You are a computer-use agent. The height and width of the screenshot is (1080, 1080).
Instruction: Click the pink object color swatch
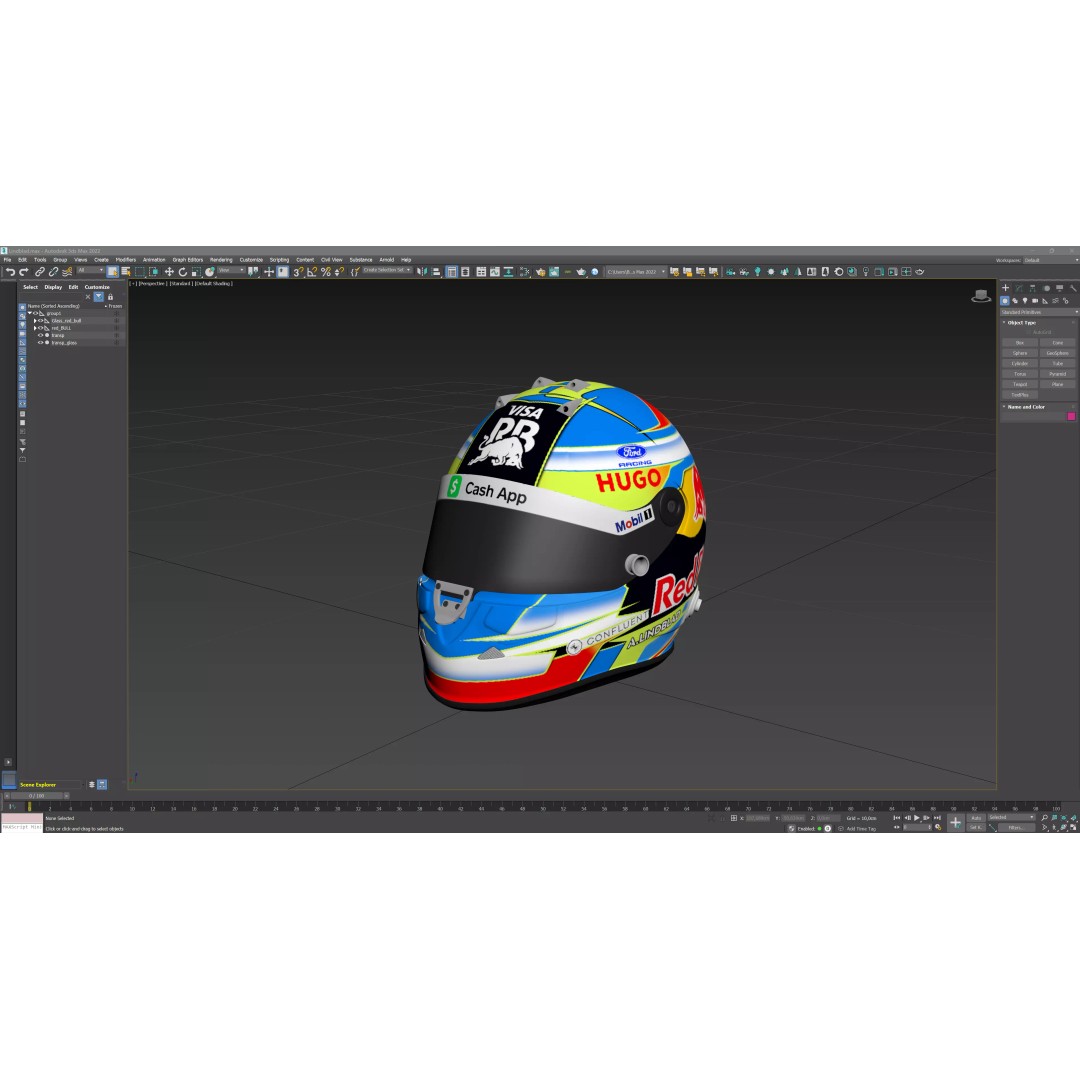coord(1071,416)
